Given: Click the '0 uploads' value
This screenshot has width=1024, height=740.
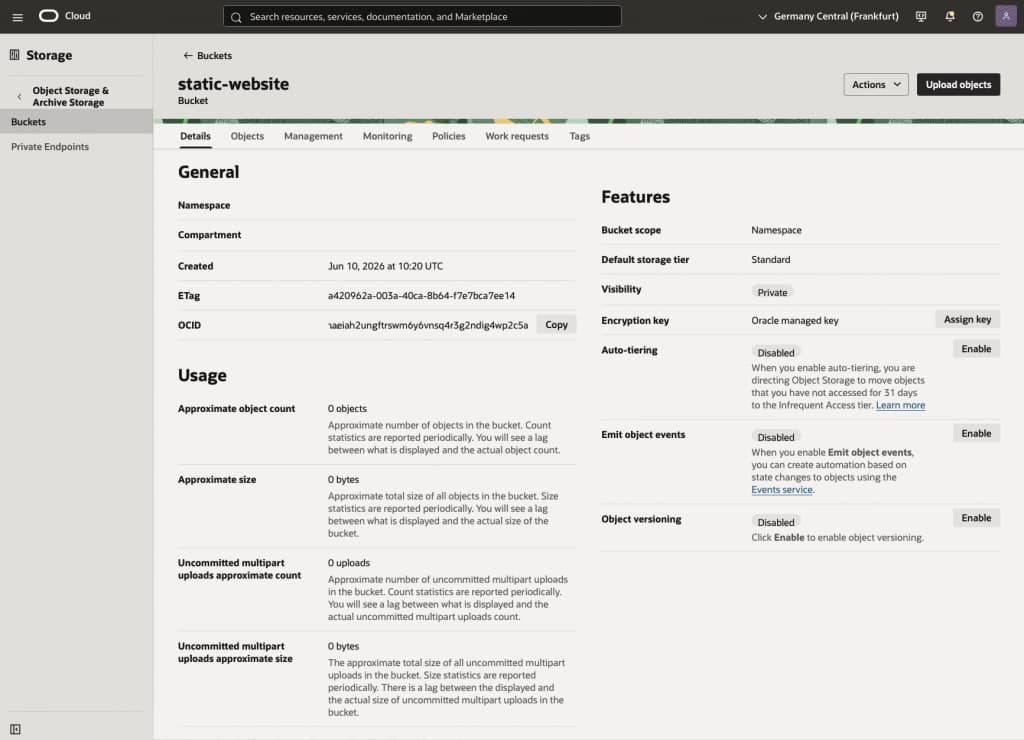Looking at the screenshot, I should [x=349, y=562].
